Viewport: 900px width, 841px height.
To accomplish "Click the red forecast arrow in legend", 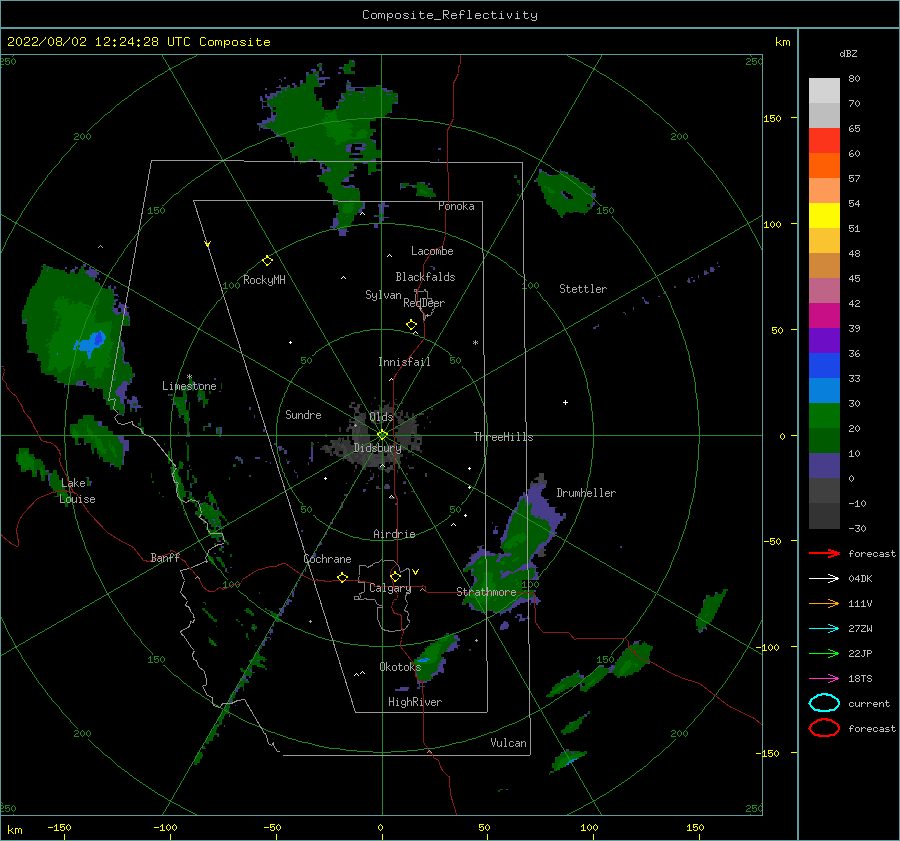I will [x=824, y=553].
